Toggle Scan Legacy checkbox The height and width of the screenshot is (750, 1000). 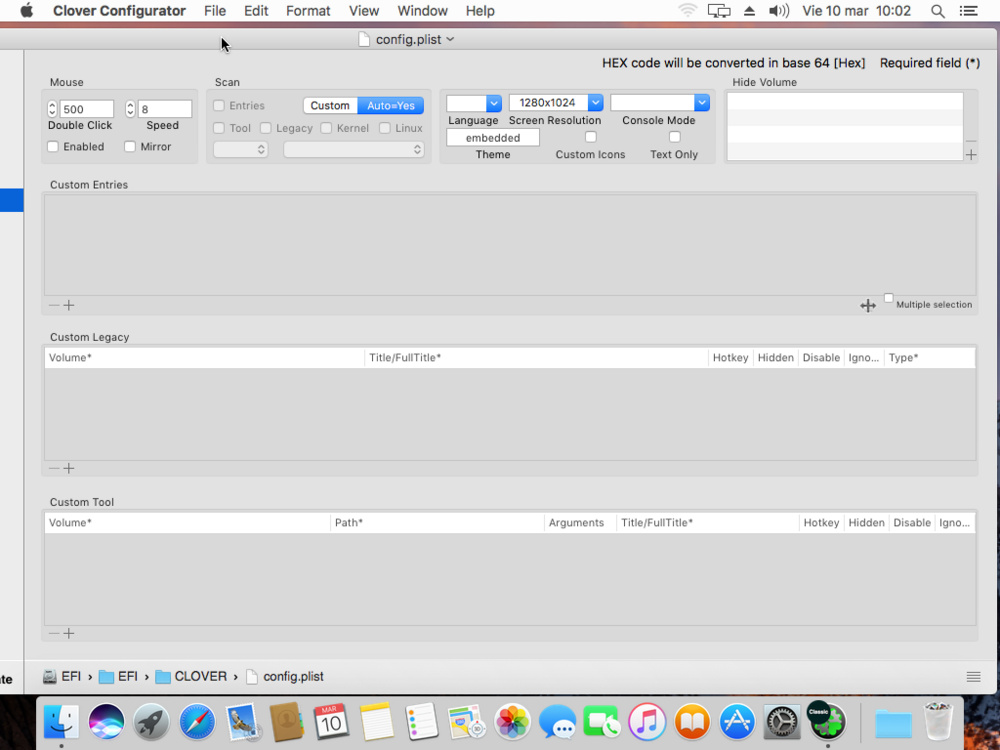coord(266,128)
